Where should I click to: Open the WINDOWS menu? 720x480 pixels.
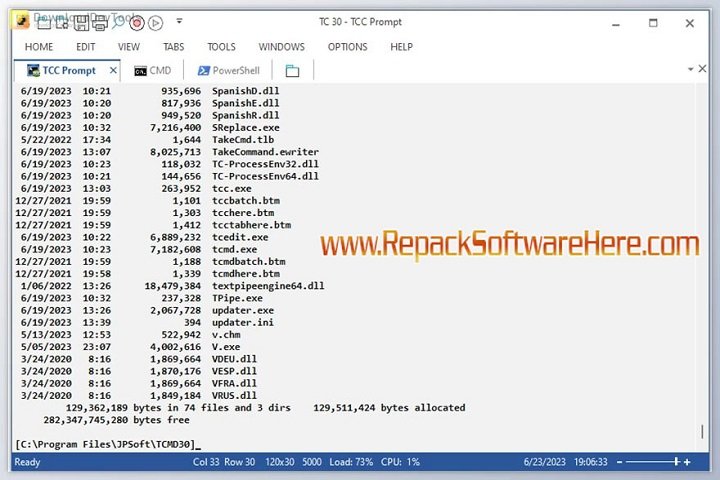point(281,47)
